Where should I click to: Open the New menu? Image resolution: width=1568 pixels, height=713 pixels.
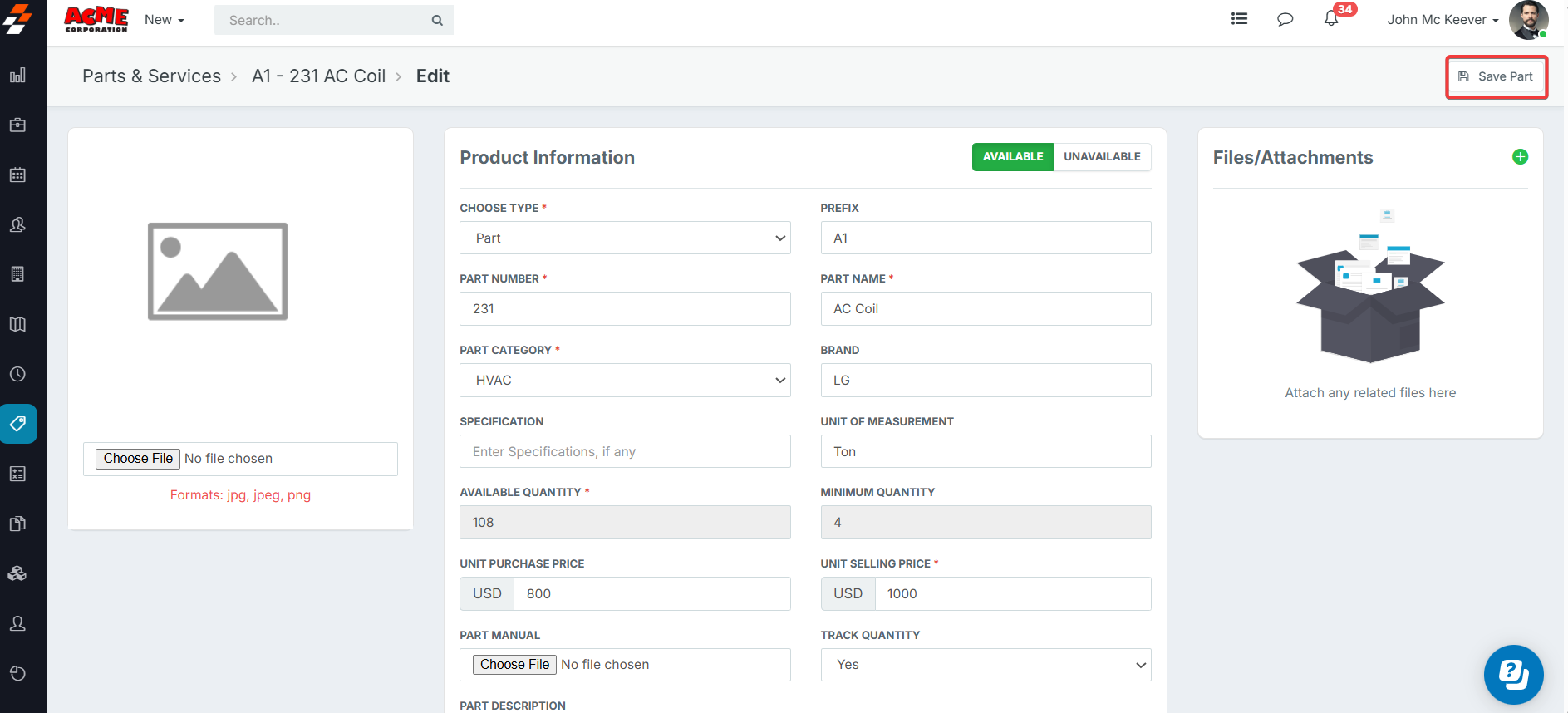click(164, 20)
